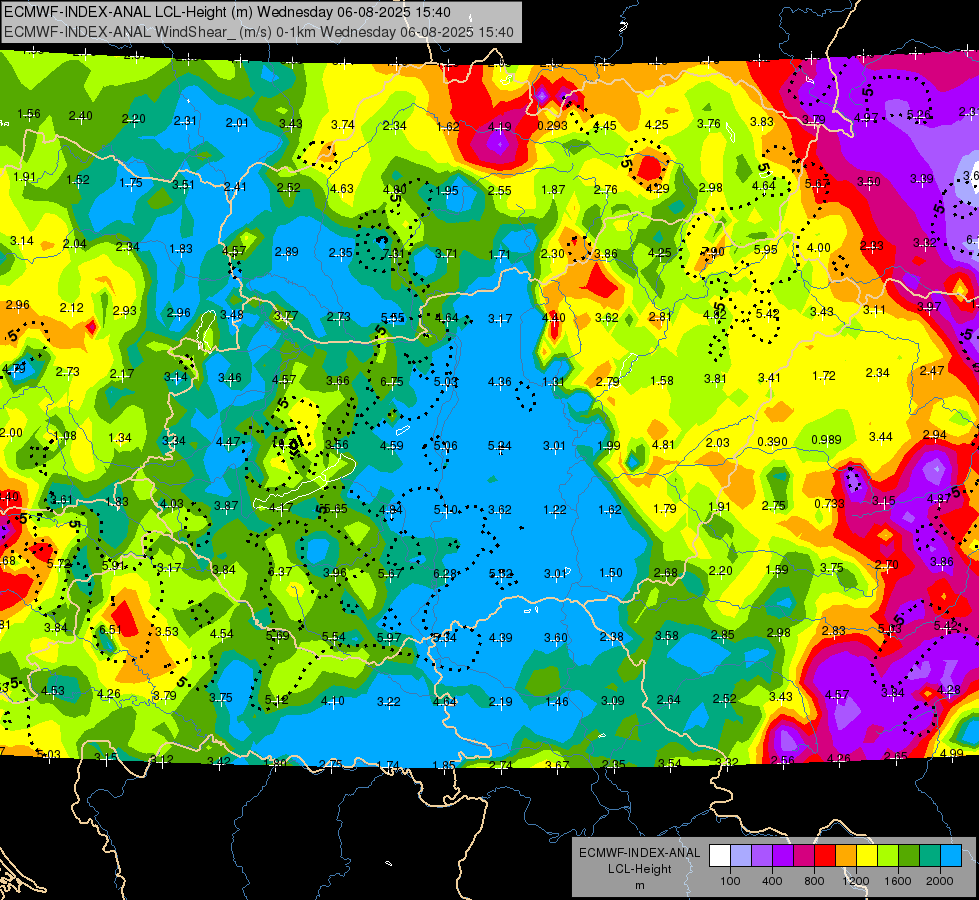979x900 pixels.
Task: Click the 4.19 grid value
Action: click(499, 127)
